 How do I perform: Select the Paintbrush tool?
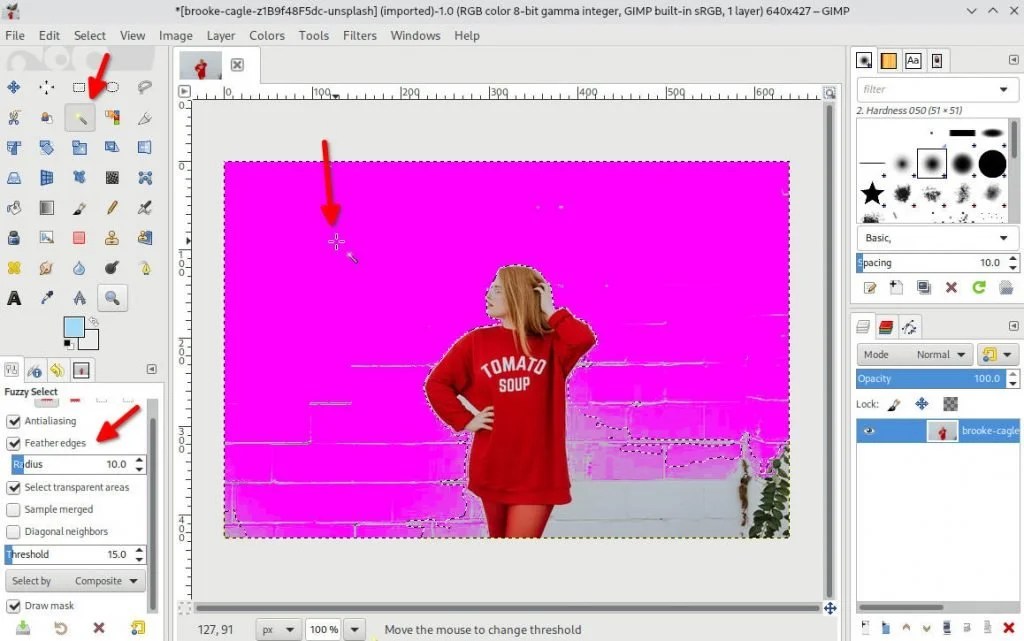[x=78, y=207]
